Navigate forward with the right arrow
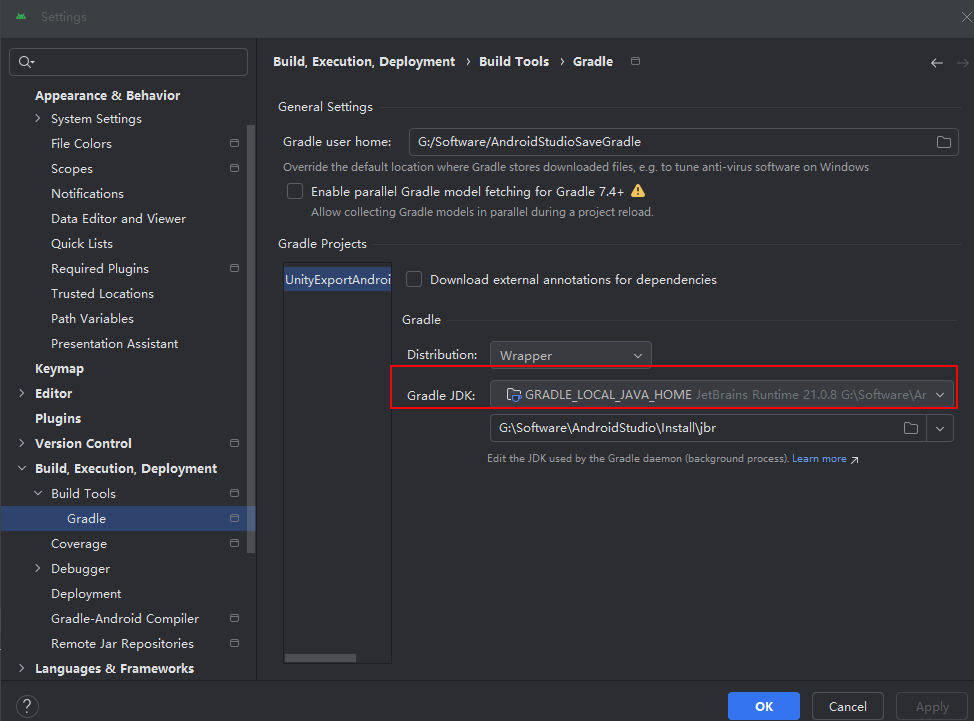This screenshot has width=974, height=721. click(963, 63)
